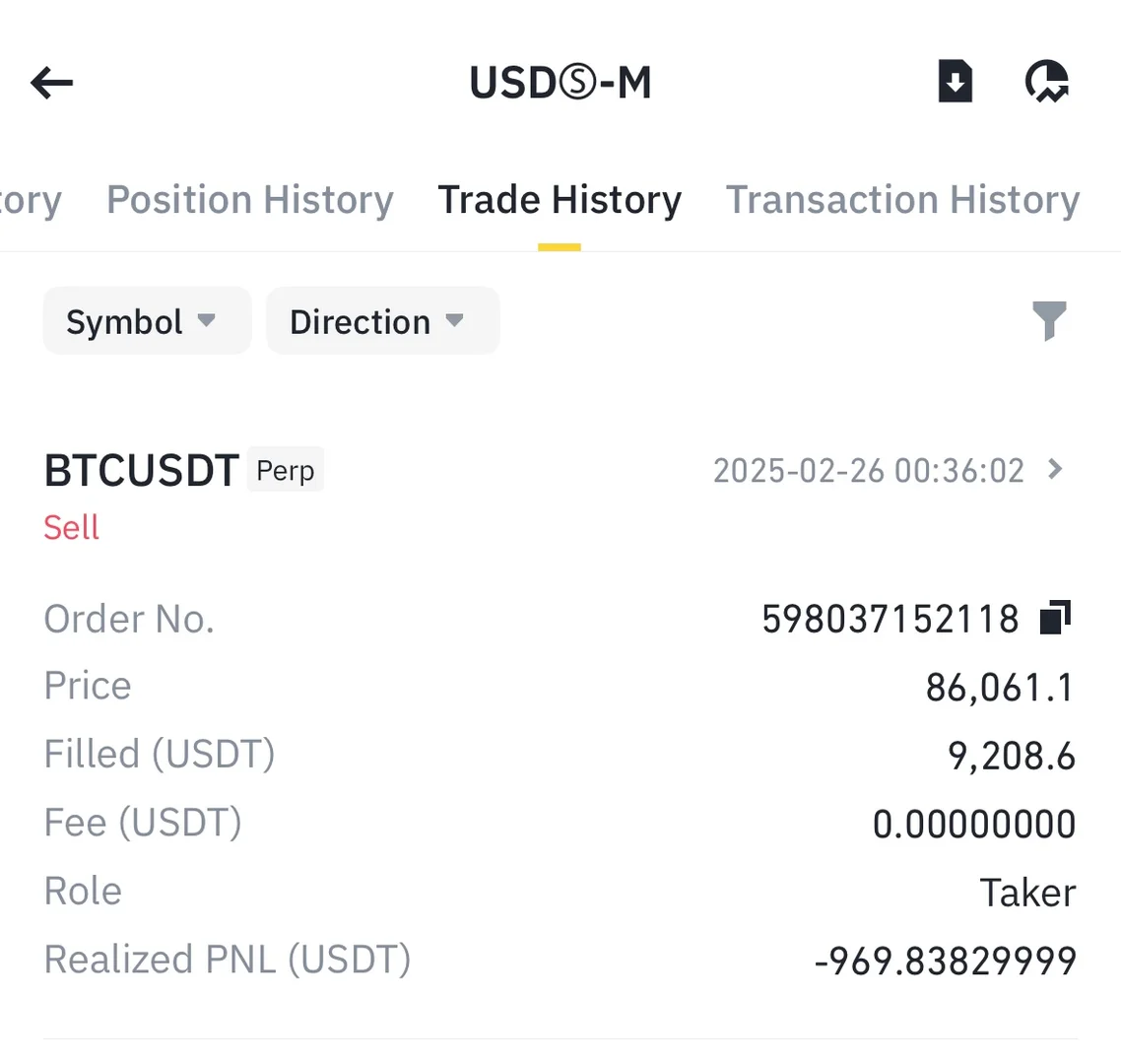
Task: Tap the Perp contract badge
Action: click(x=286, y=470)
